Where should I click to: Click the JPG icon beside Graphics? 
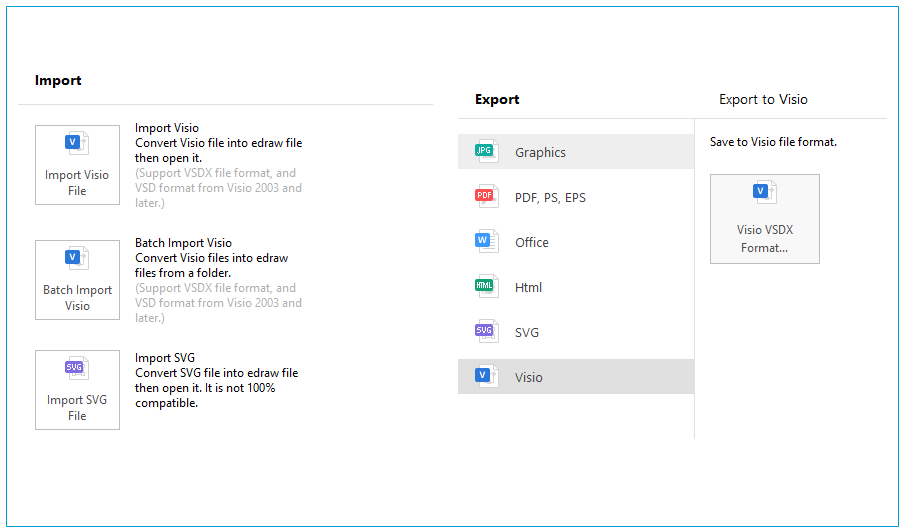point(486,151)
